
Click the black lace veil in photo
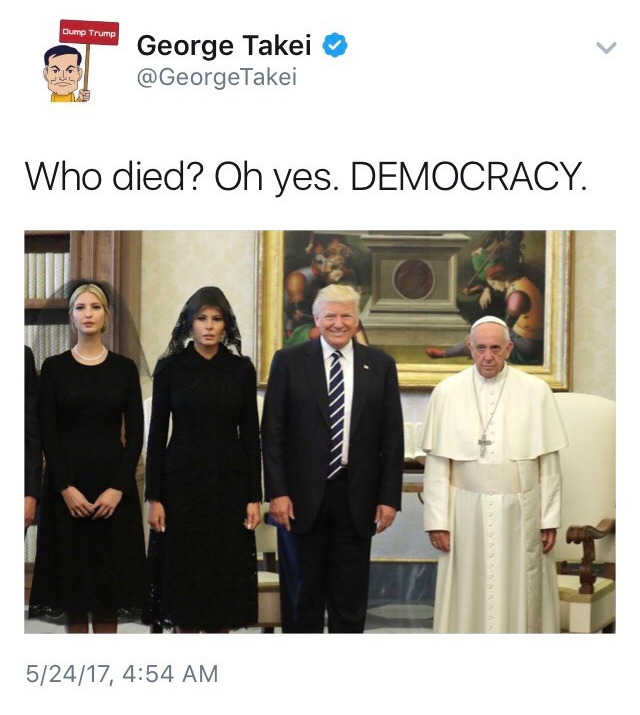point(203,321)
